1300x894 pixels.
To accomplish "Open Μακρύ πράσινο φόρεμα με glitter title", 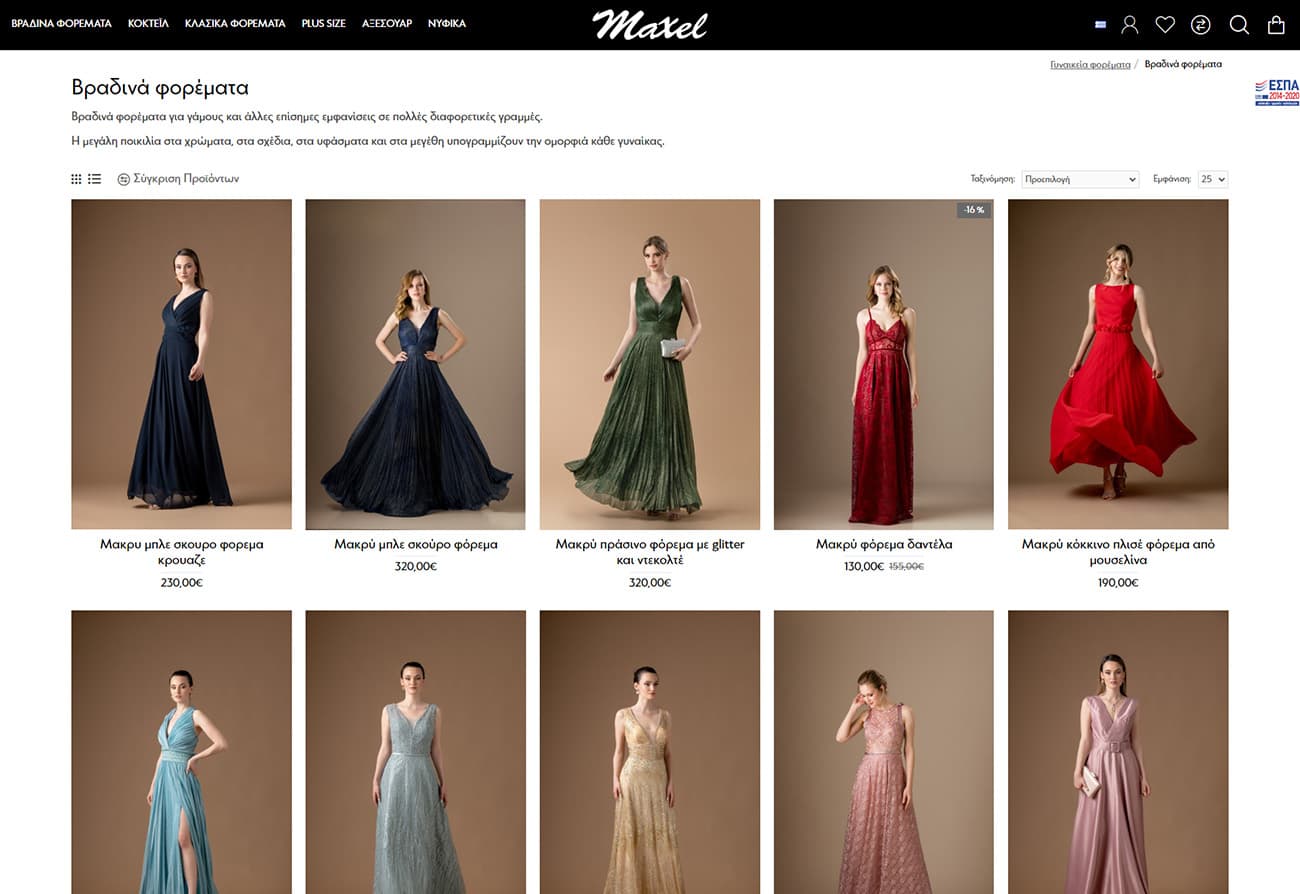I will (x=650, y=552).
